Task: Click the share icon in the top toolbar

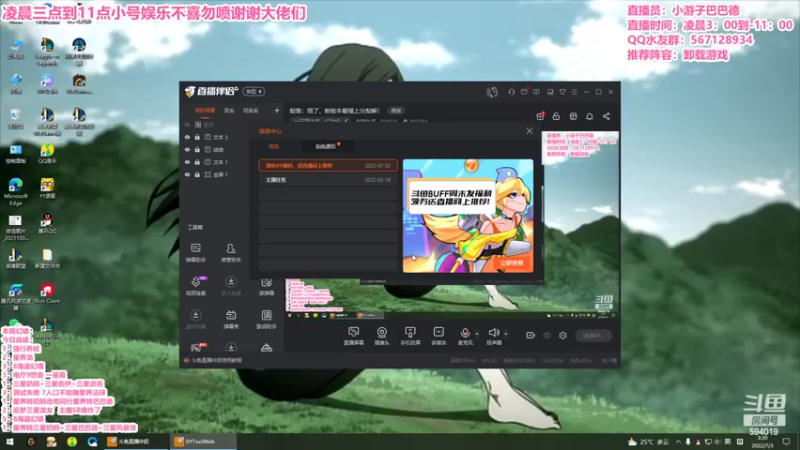Action: pyautogui.click(x=606, y=116)
